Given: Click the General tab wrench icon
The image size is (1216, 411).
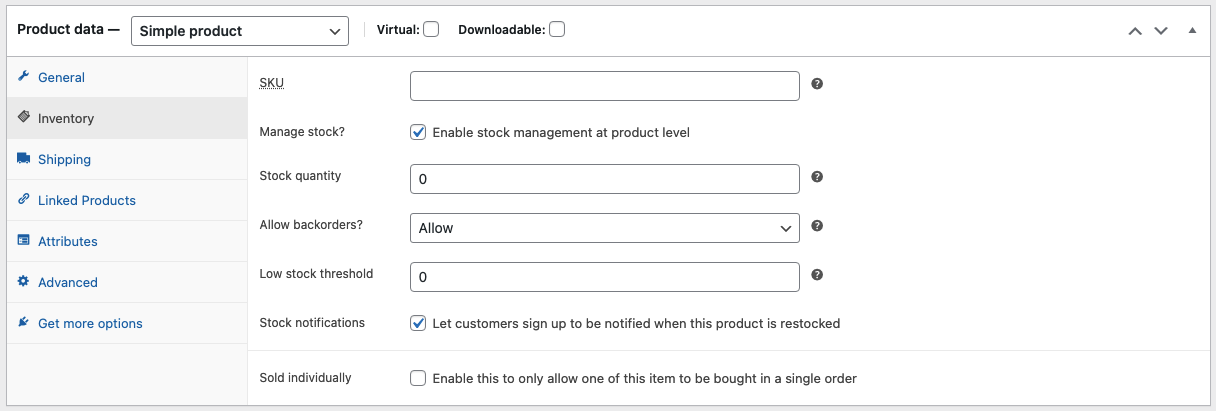Looking at the screenshot, I should click(23, 77).
